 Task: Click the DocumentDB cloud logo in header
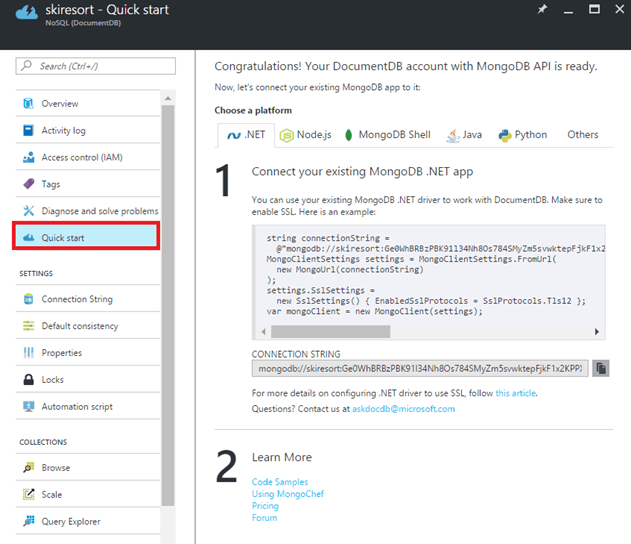click(27, 12)
